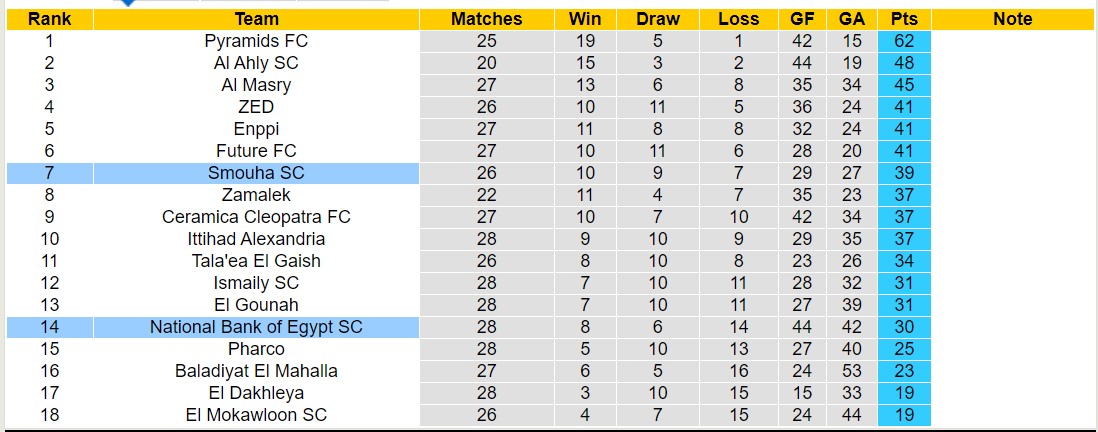Select the Matches column header

[x=486, y=19]
